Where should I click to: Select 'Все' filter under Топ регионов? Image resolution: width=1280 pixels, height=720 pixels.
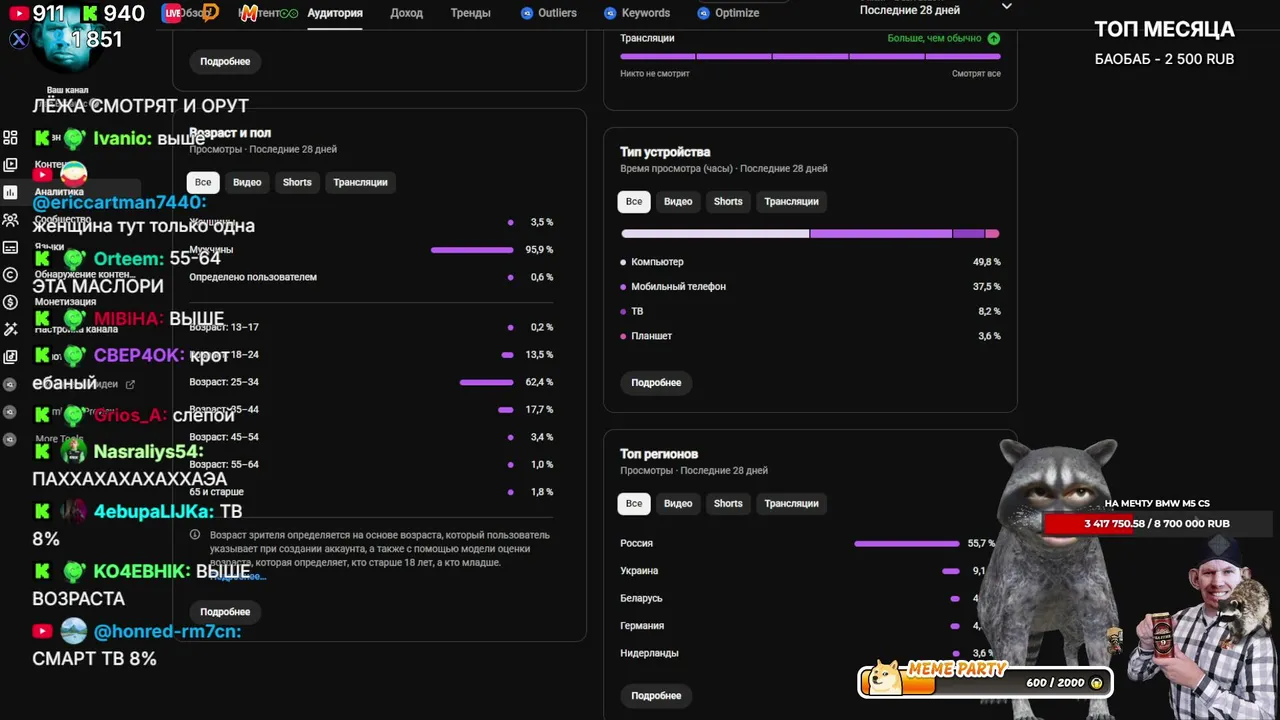click(634, 503)
